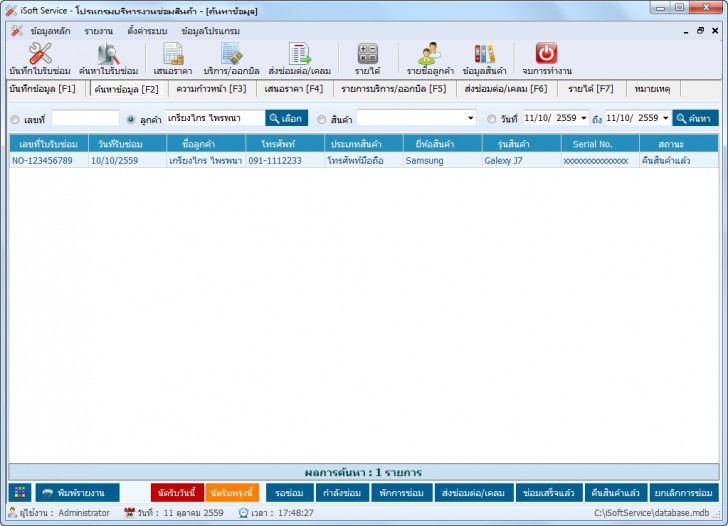Click the clock icon in status bar
The height and width of the screenshot is (526, 728).
[x=243, y=513]
